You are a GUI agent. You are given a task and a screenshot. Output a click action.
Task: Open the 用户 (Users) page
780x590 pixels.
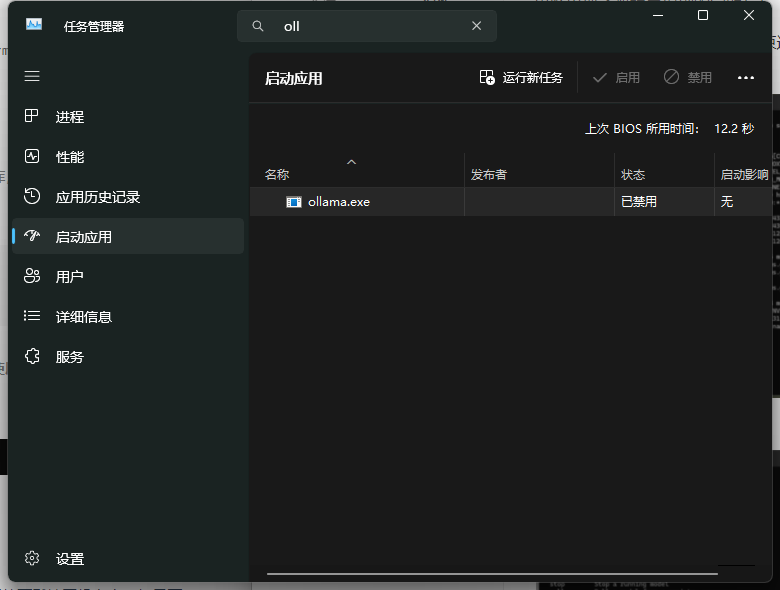70,277
